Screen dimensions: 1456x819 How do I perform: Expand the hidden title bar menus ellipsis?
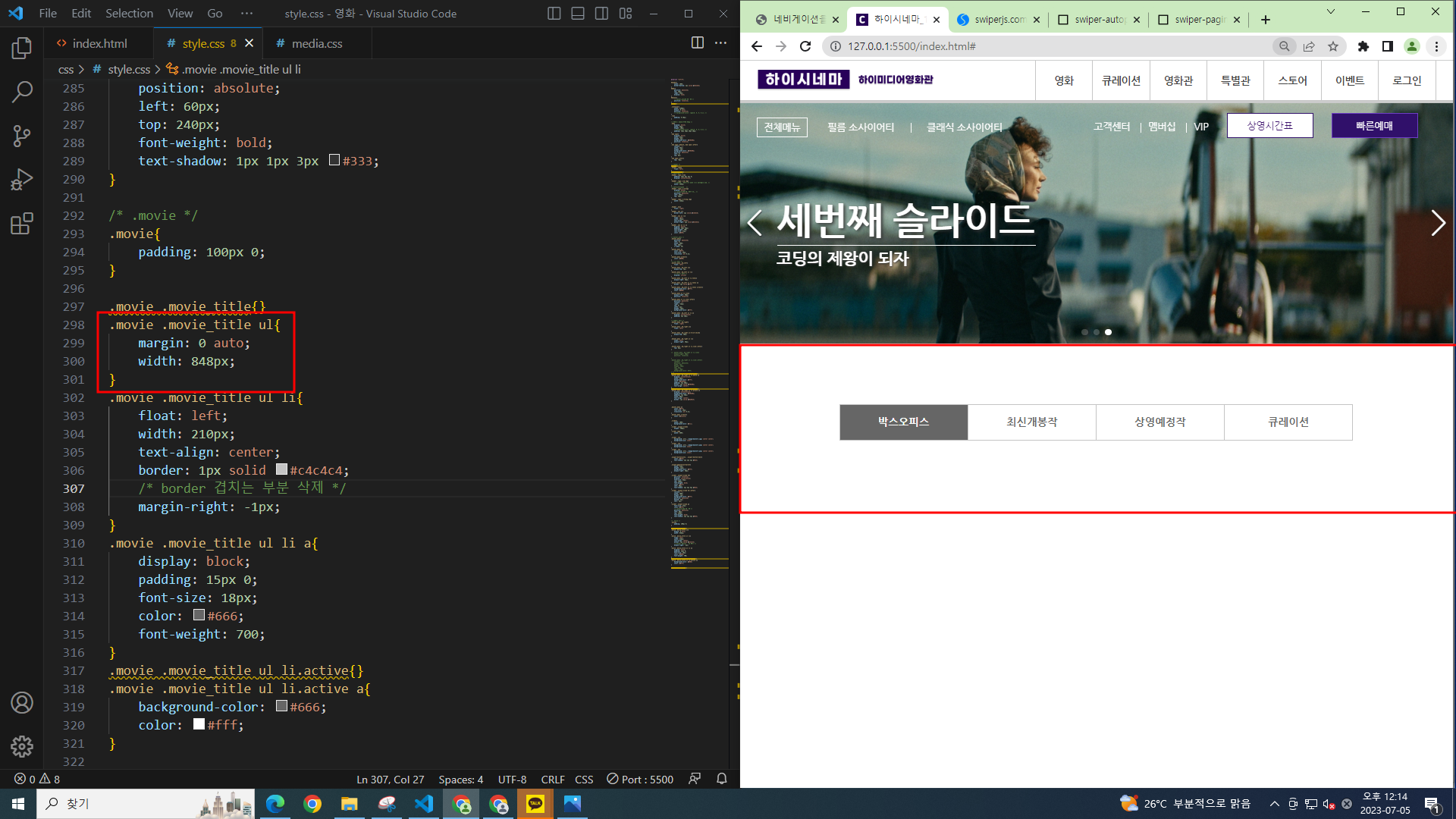tap(246, 14)
